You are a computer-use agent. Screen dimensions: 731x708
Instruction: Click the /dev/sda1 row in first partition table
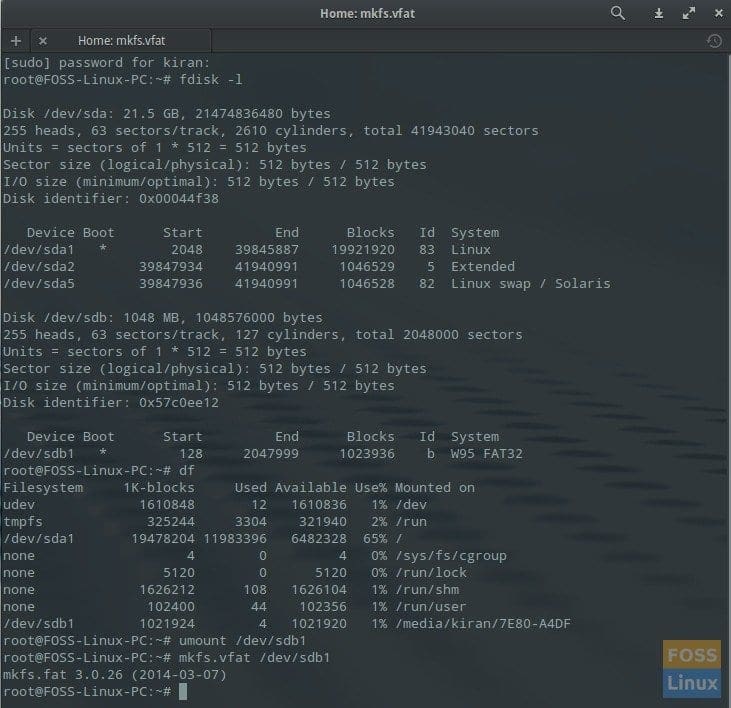point(247,250)
